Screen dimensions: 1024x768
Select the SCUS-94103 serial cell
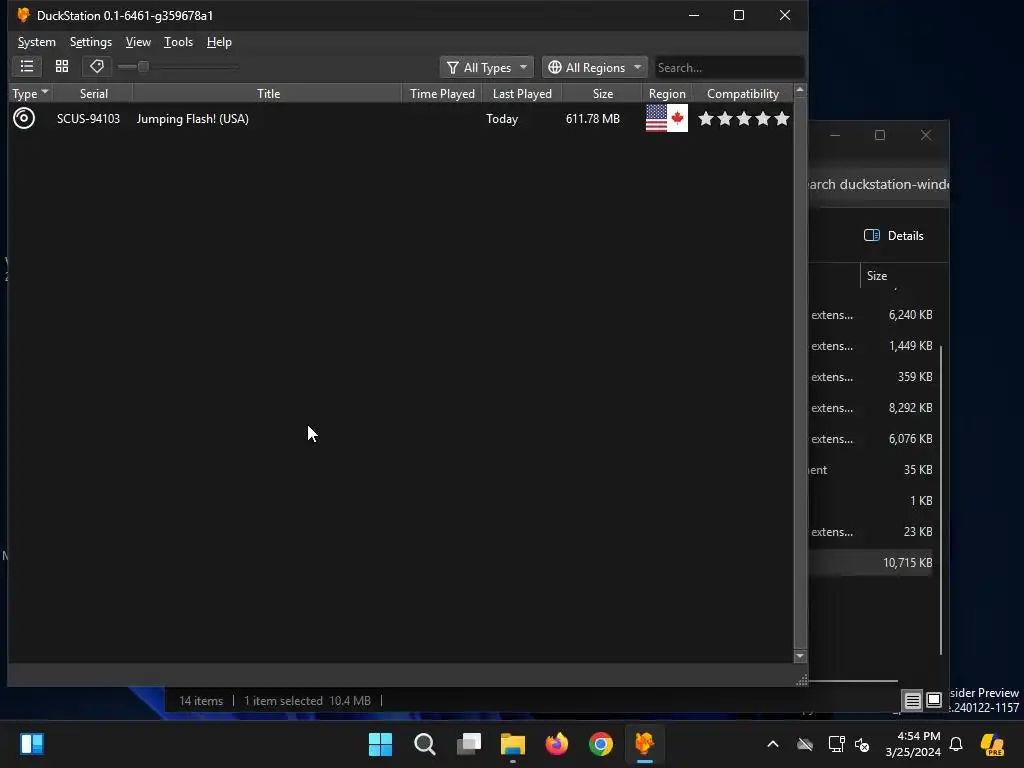(x=88, y=119)
